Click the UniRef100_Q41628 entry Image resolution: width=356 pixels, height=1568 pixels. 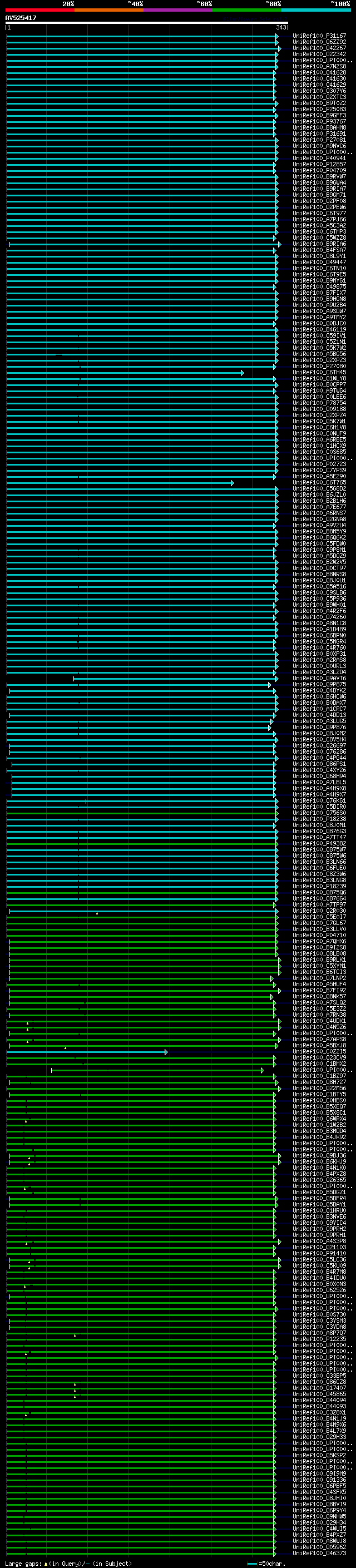tap(319, 72)
